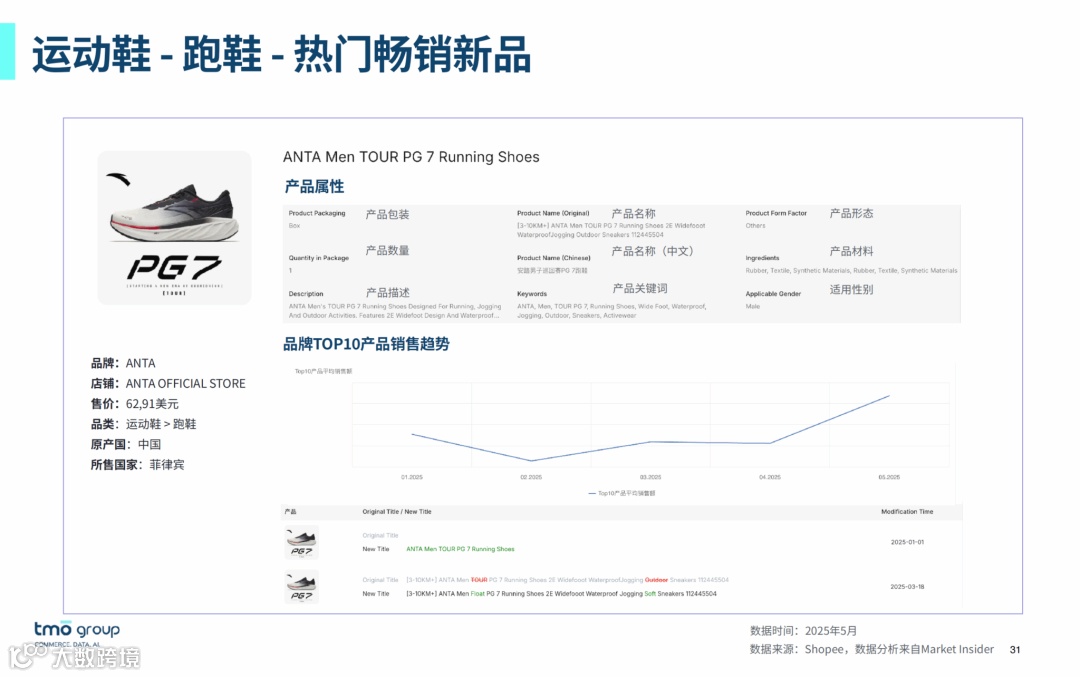Click the '所售国家: 菲律宾' line

click(137, 465)
